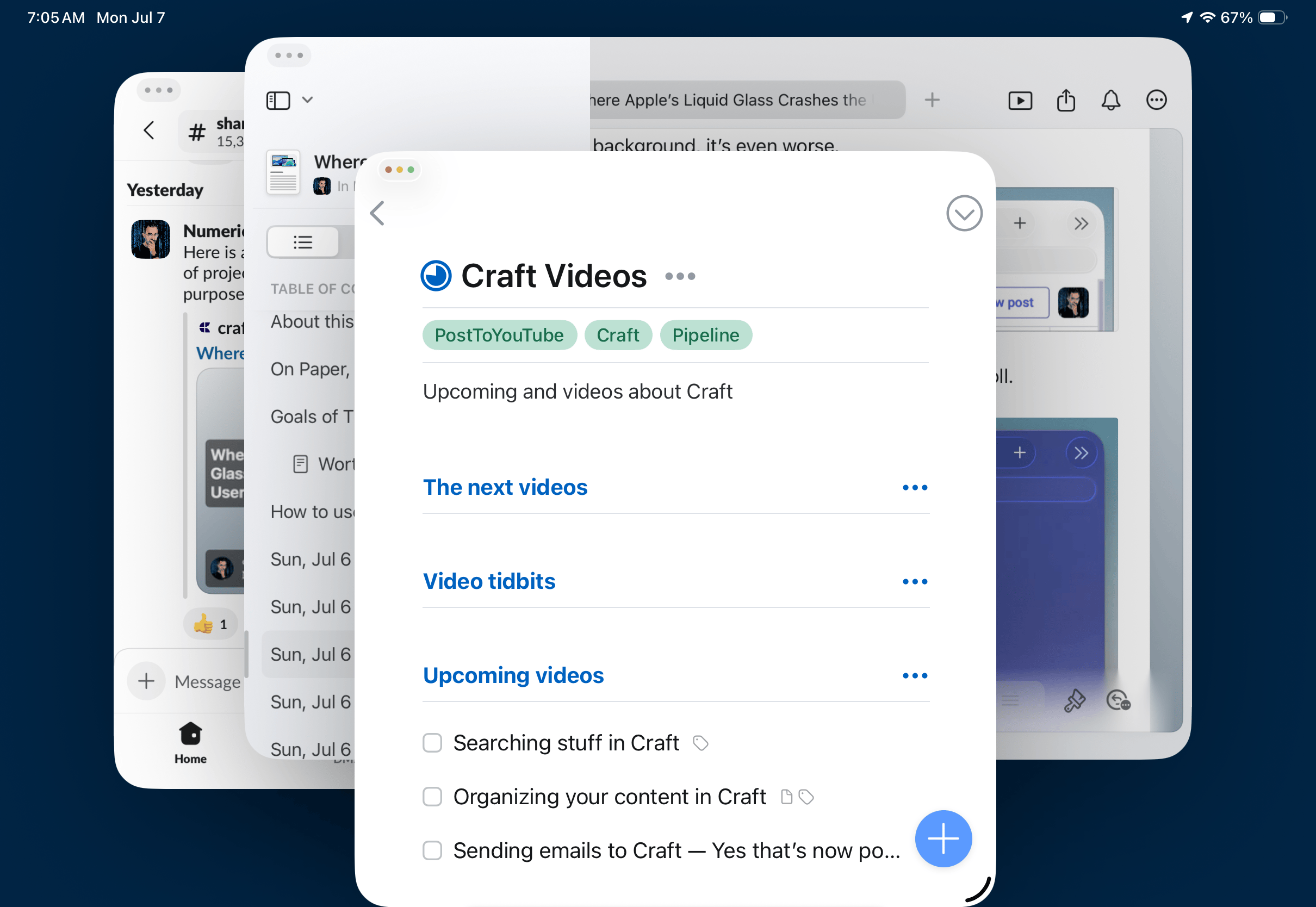Toggle the sidebar in the Craft document window
This screenshot has height=907, width=1316.
tap(278, 101)
